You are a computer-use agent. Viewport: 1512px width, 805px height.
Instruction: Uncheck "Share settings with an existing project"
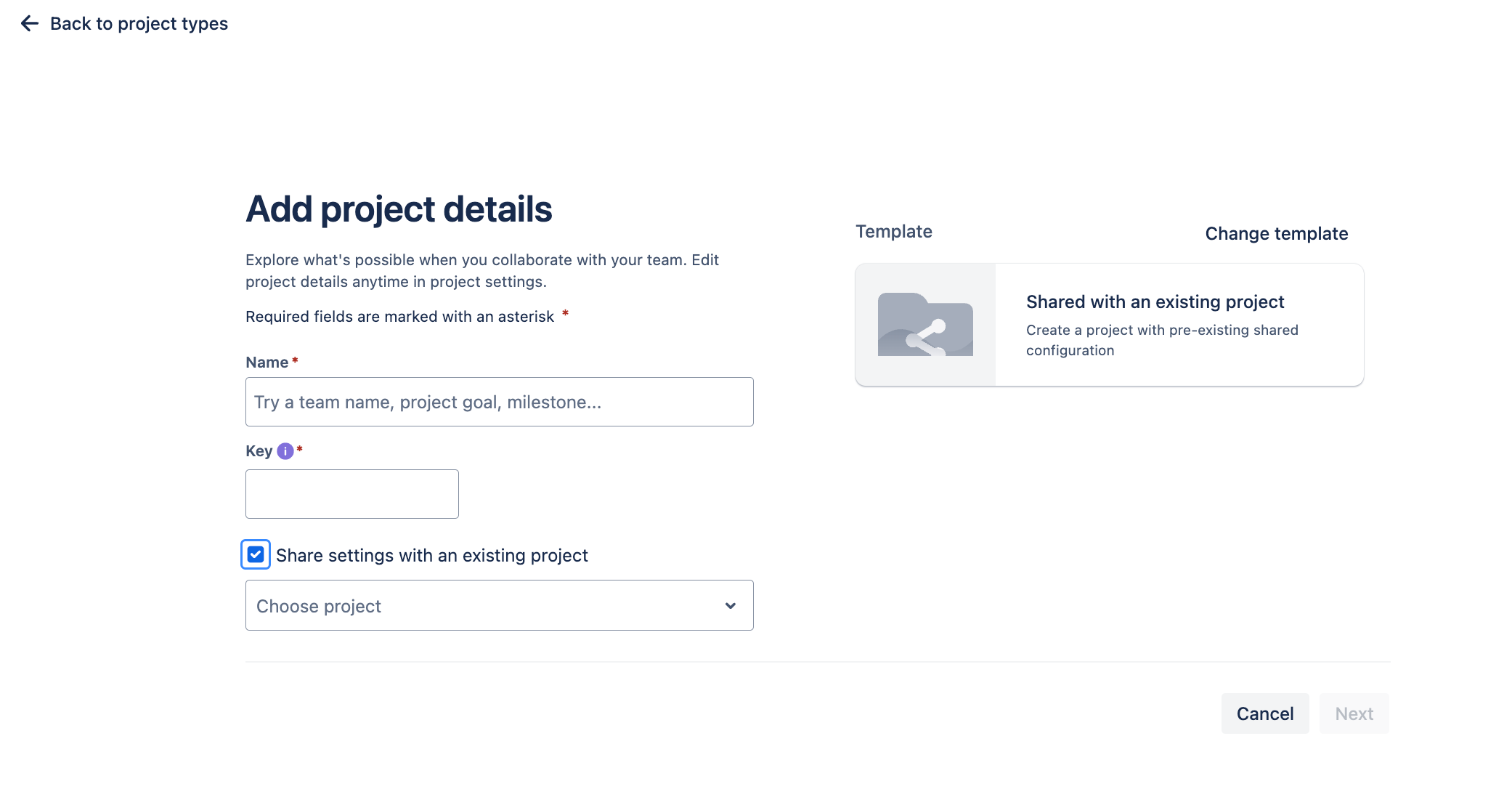pos(255,555)
